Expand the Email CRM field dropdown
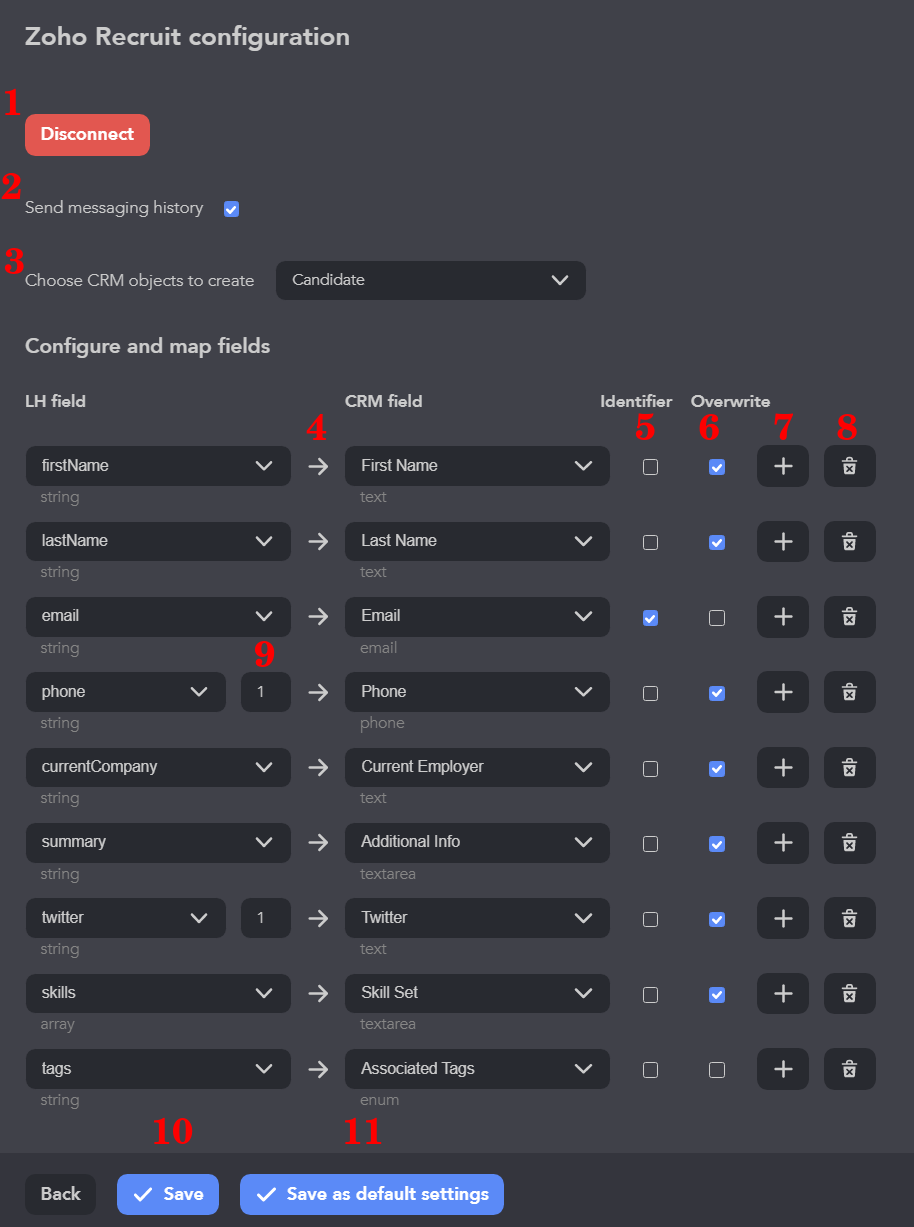Viewport: 914px width, 1227px height. [x=477, y=617]
